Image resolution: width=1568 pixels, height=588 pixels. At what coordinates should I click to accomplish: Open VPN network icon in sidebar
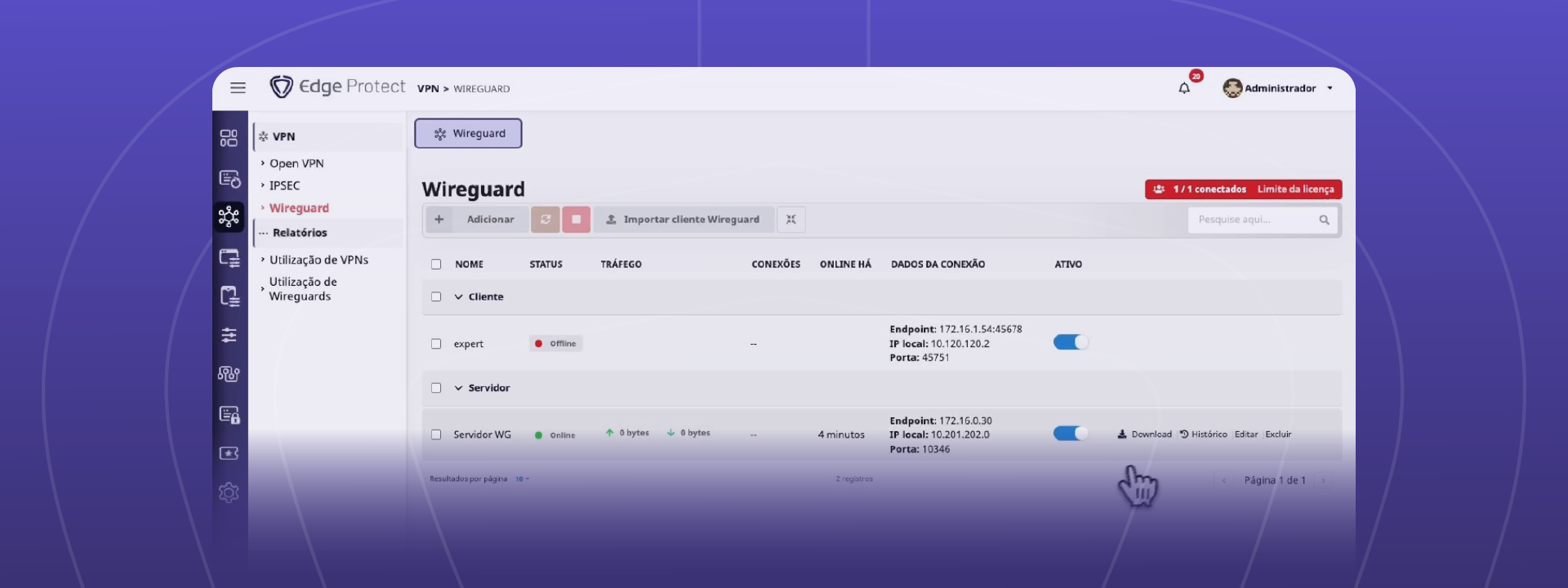(x=229, y=216)
